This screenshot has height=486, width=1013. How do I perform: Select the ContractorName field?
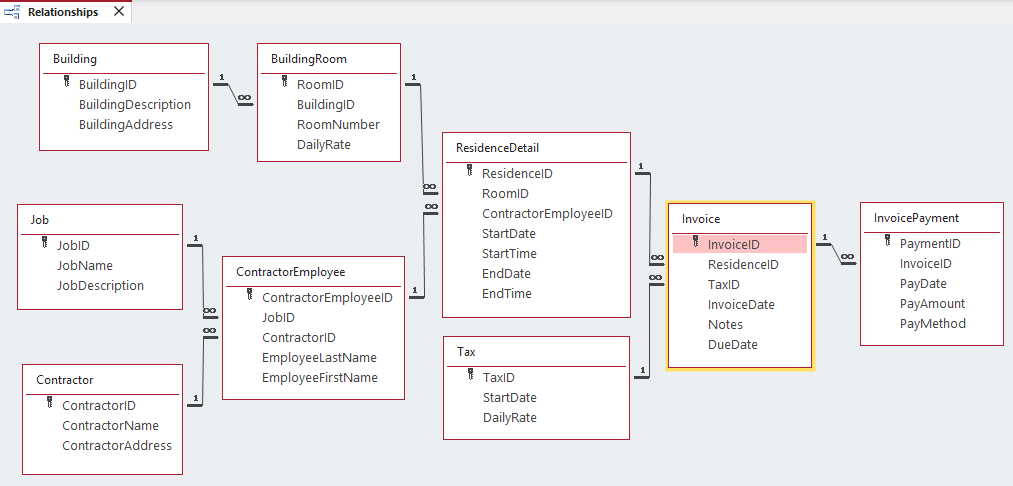[110, 426]
